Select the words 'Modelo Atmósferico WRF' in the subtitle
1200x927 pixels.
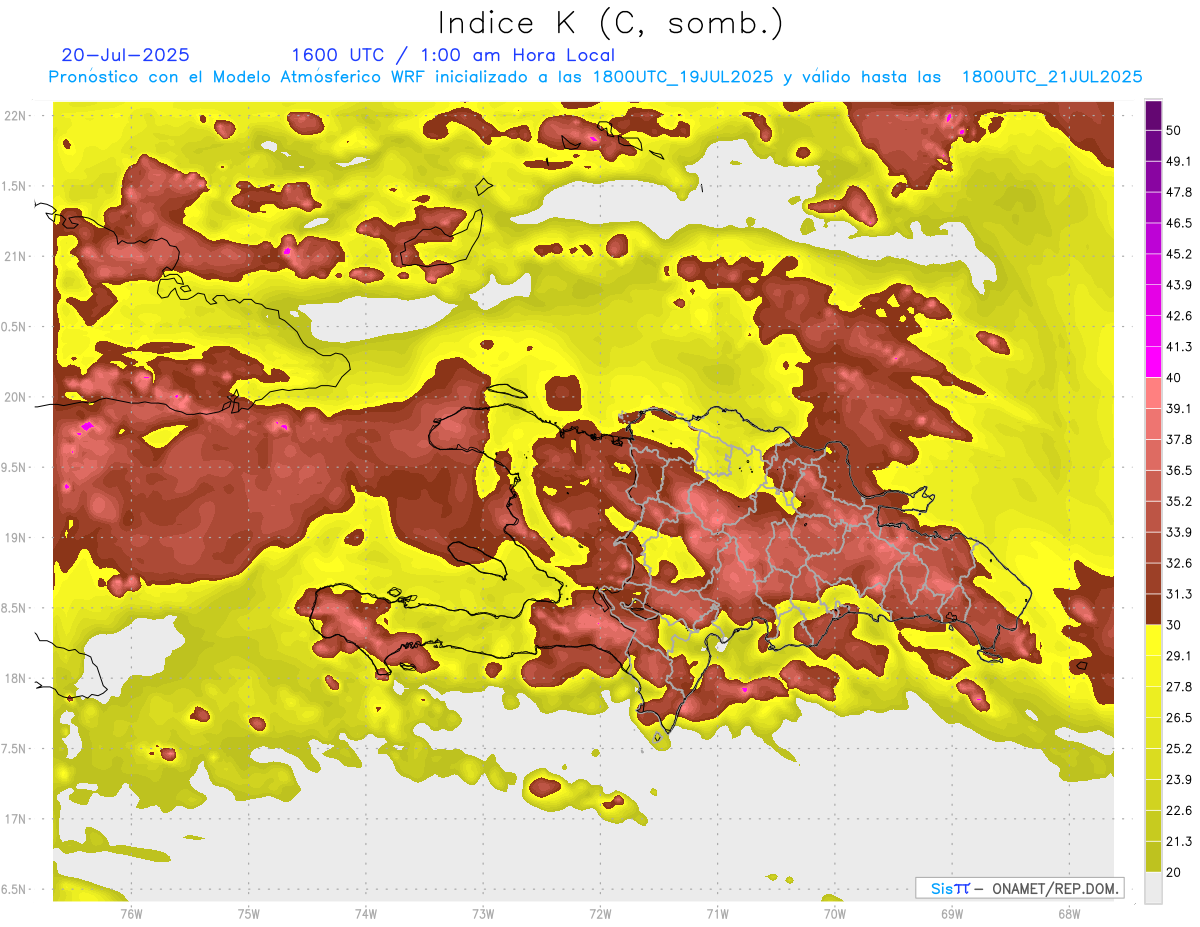[319, 77]
